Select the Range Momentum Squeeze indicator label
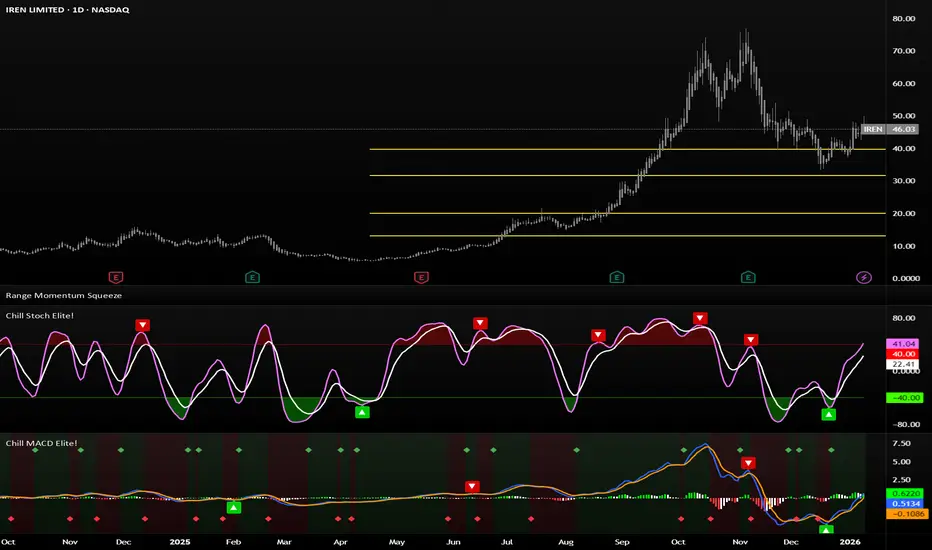 click(64, 296)
